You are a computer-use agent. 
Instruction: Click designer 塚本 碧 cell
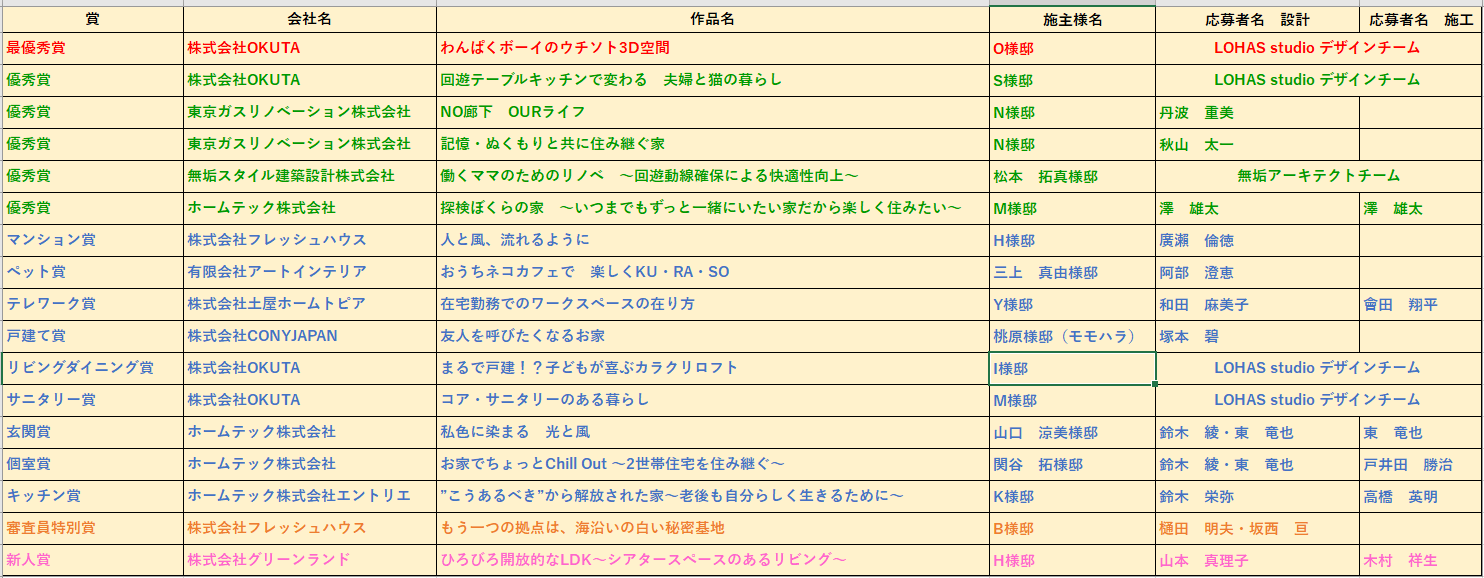(1257, 336)
